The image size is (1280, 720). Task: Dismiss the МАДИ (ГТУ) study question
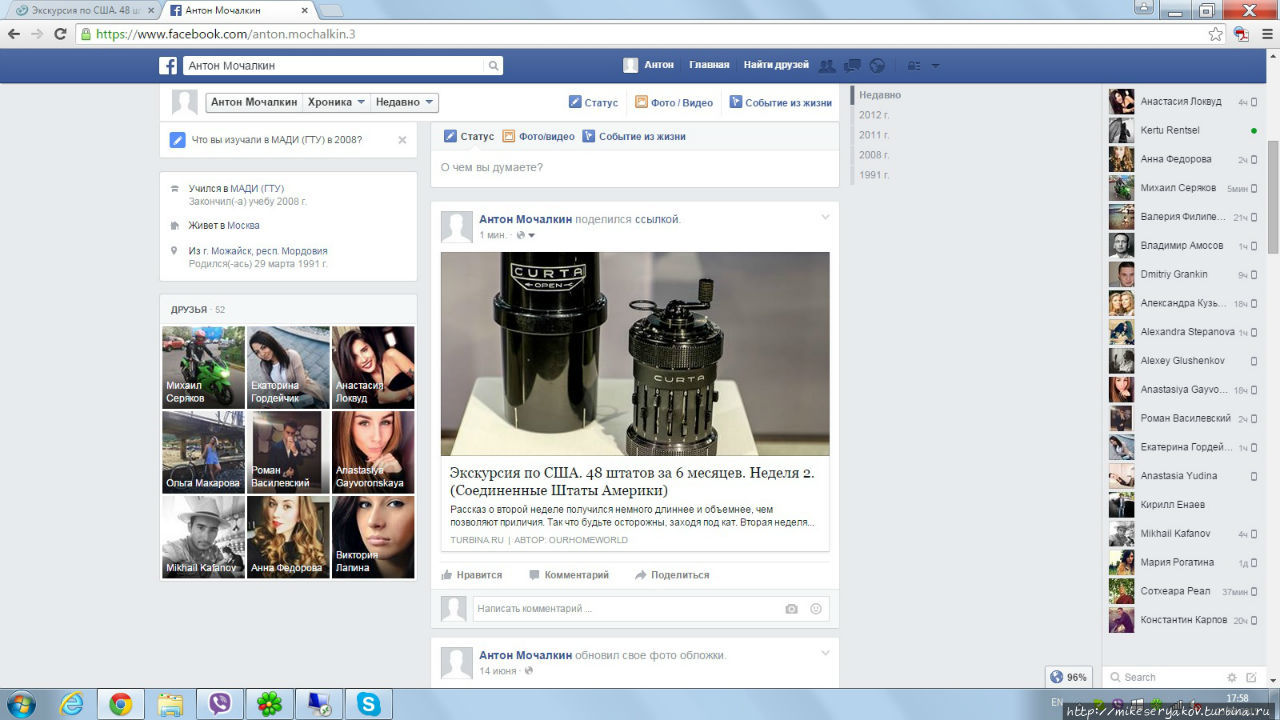(402, 140)
